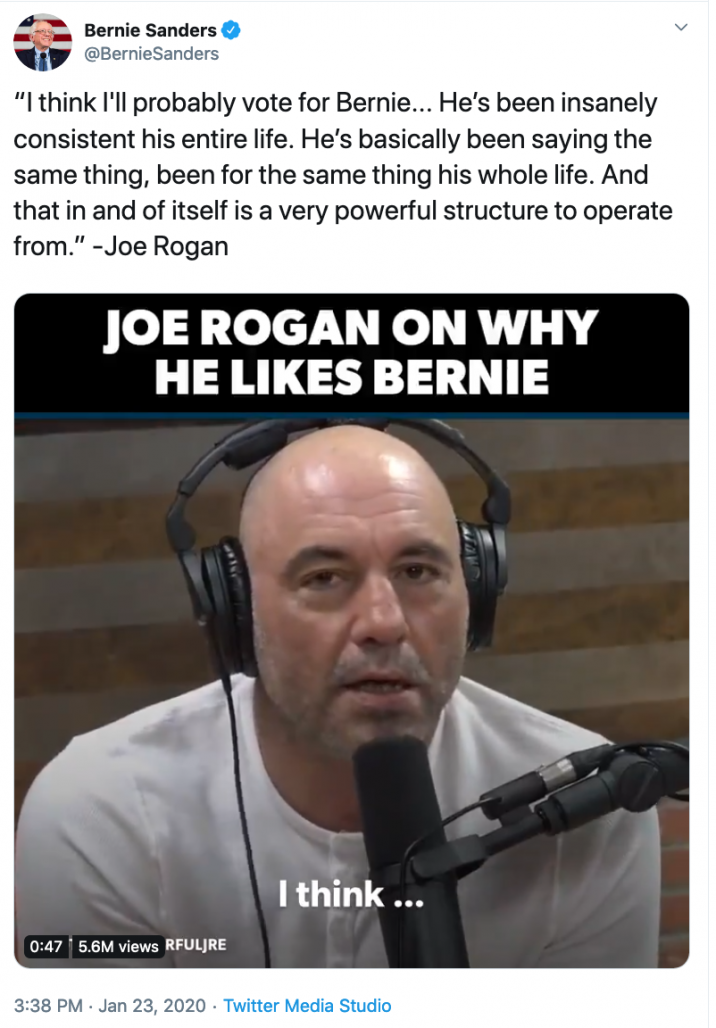Click the microphone in the video frame
The width and height of the screenshot is (716, 1028).
click(x=400, y=839)
